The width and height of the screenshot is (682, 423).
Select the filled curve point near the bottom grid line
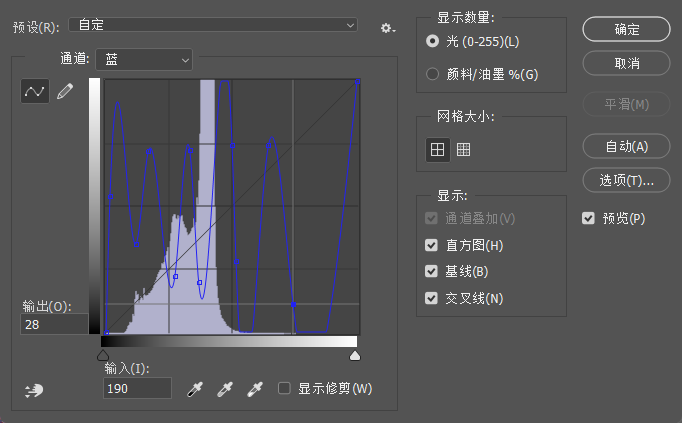click(x=294, y=305)
